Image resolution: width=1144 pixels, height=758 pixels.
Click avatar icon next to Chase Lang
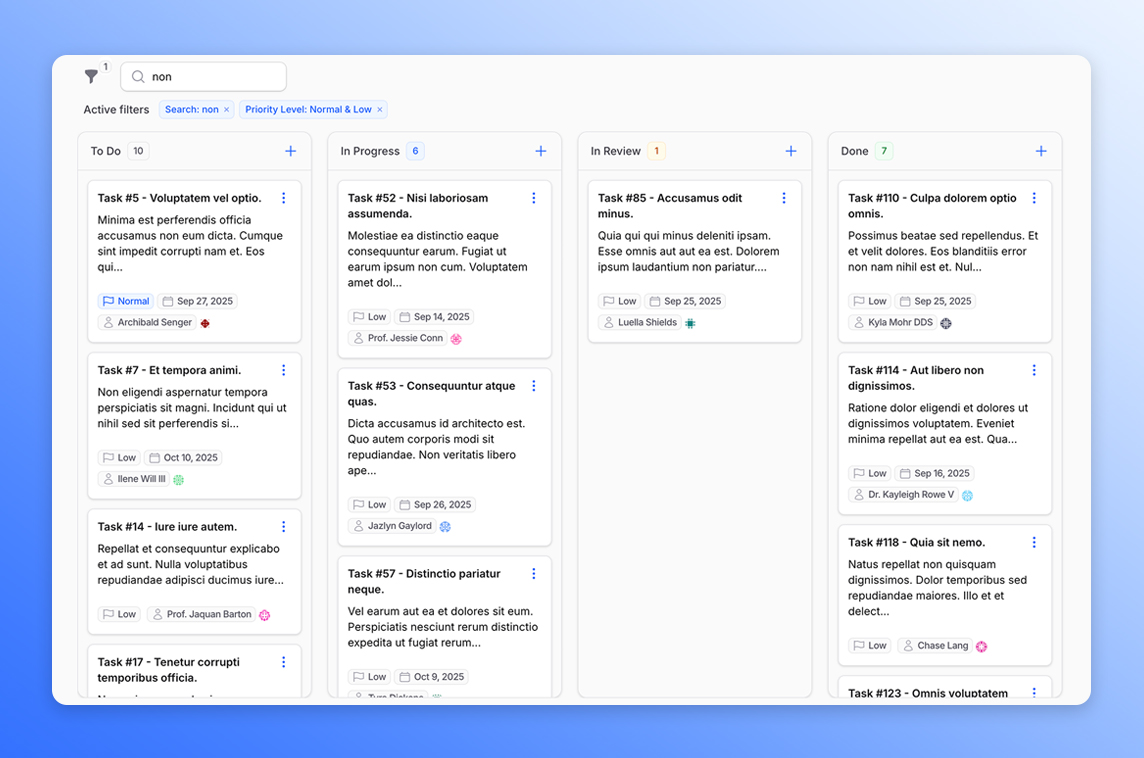(981, 646)
